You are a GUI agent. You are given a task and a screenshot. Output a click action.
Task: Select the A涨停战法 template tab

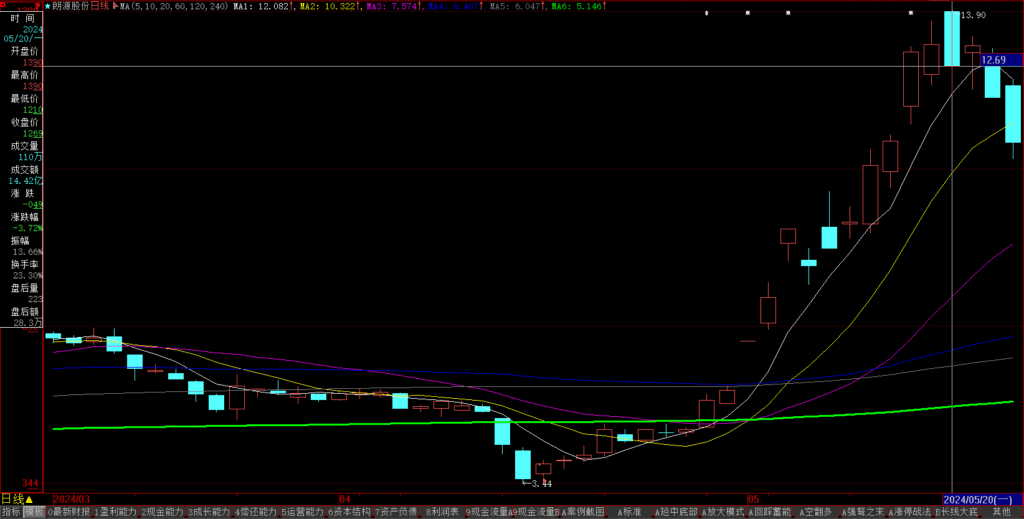click(x=909, y=512)
